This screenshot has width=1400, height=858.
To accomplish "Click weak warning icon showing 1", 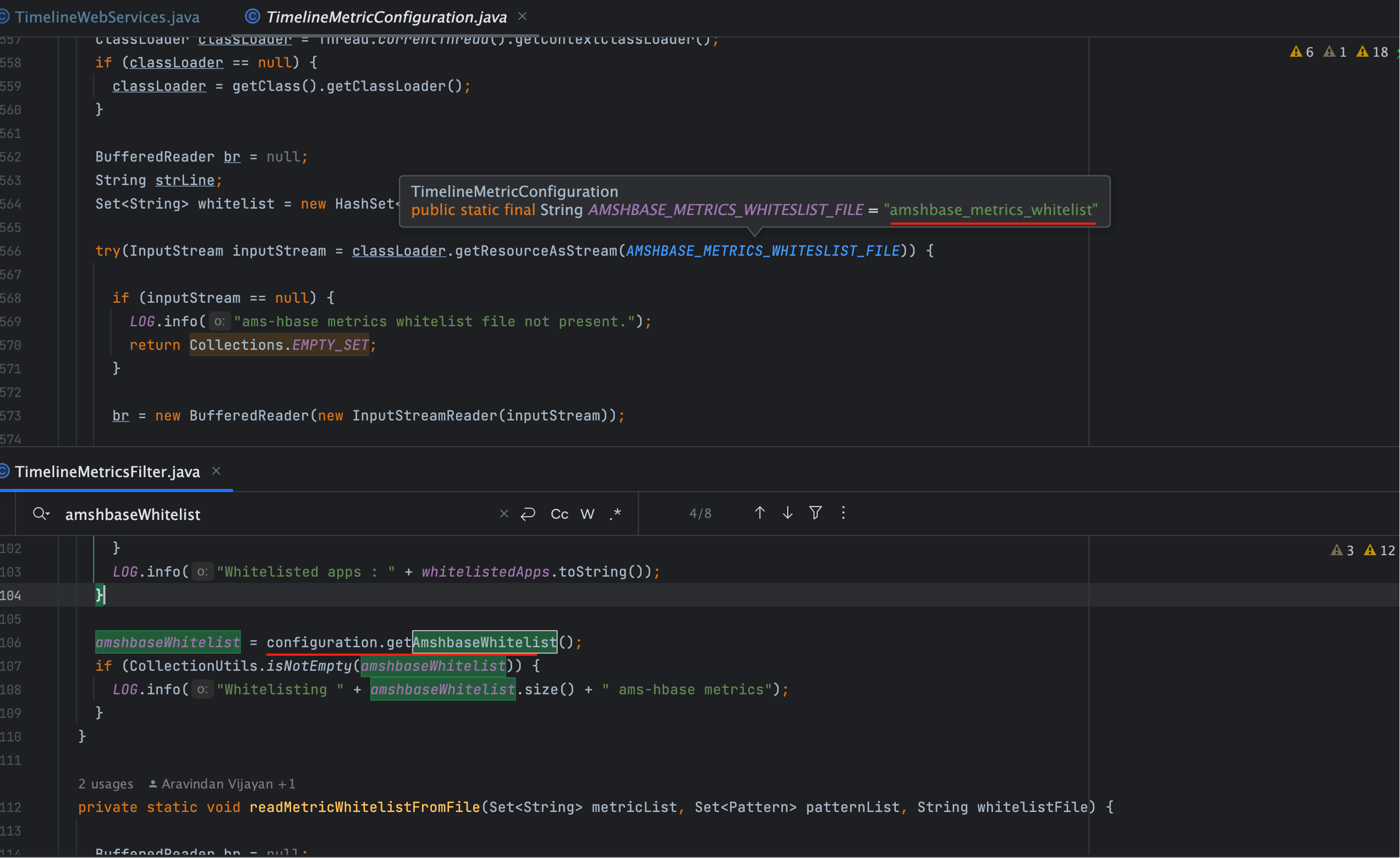I will click(x=1335, y=52).
